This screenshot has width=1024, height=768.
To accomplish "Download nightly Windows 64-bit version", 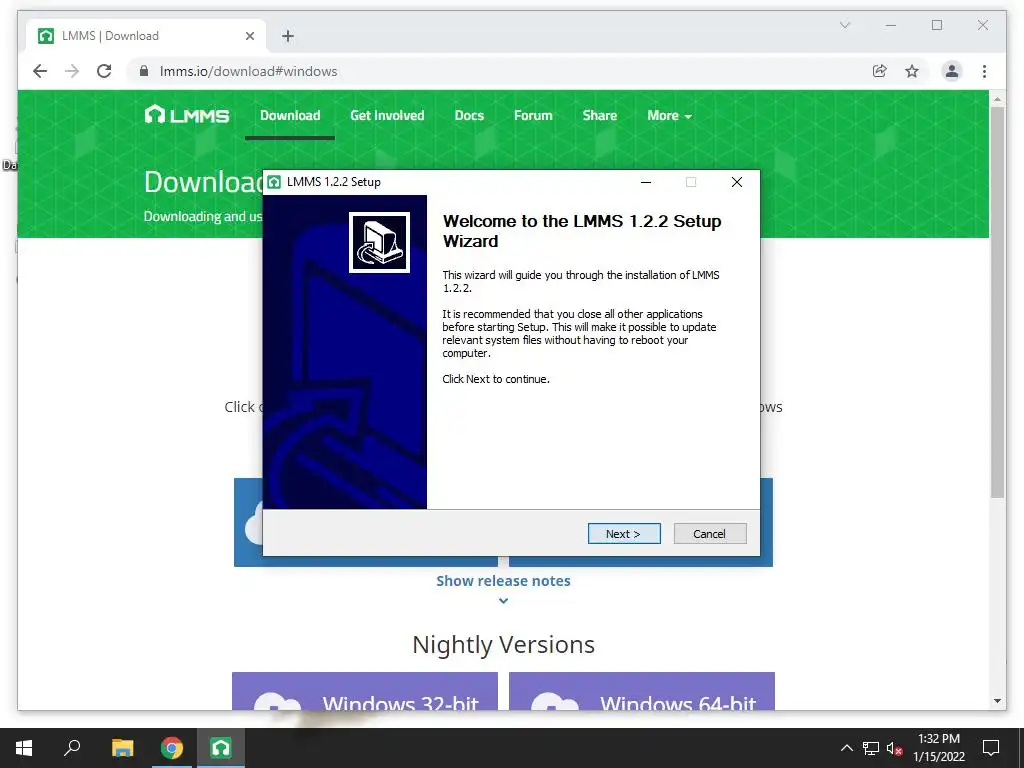I will 642,691.
